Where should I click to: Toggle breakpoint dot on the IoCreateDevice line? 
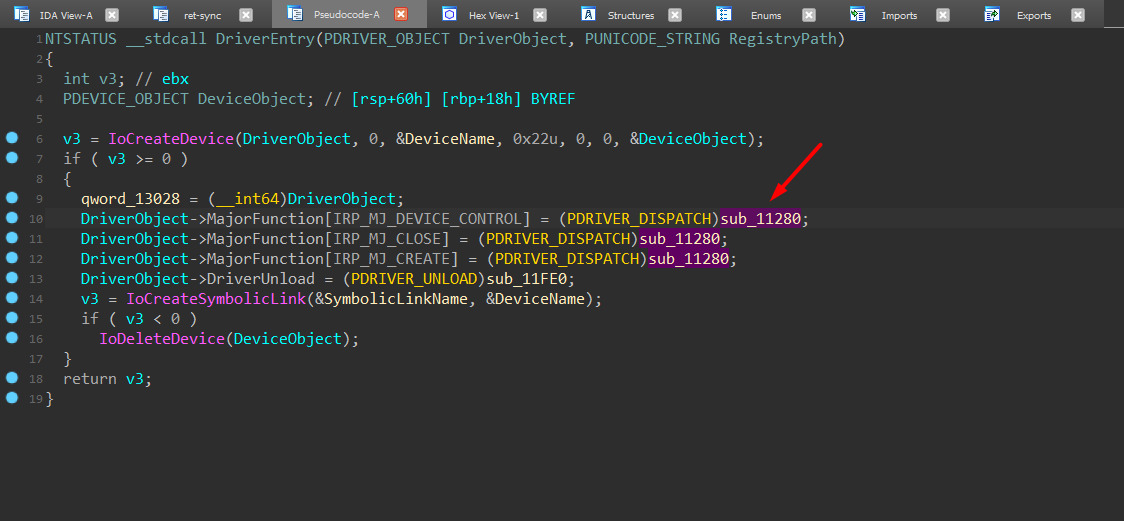click(12, 138)
